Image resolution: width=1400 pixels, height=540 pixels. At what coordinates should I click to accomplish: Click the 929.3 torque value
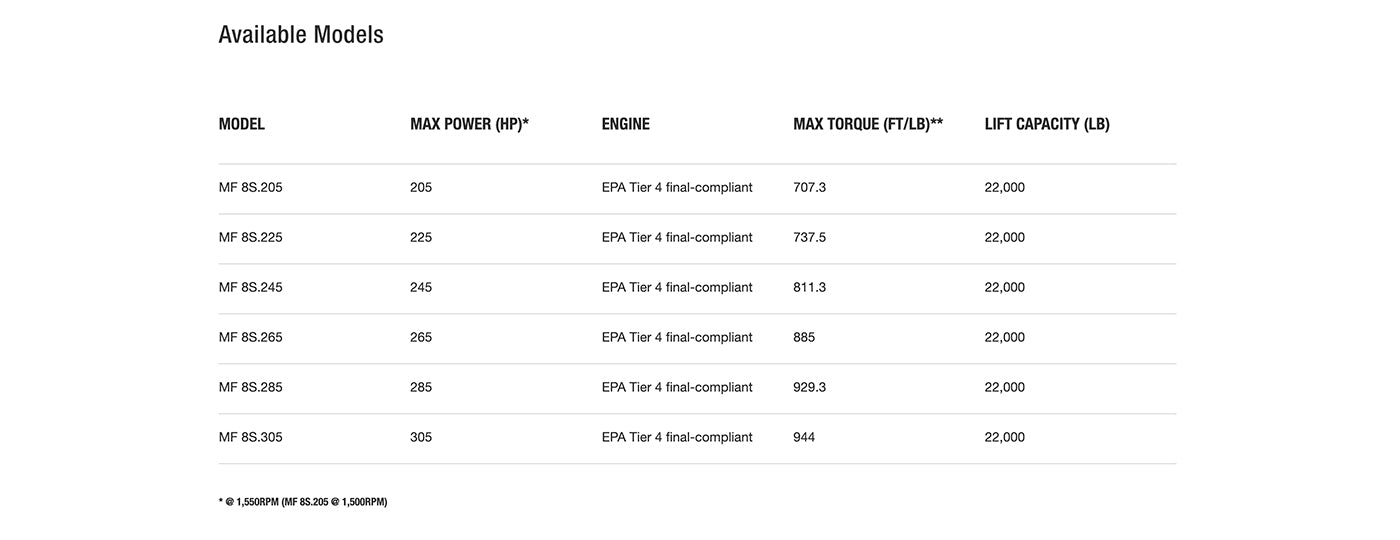pyautogui.click(x=810, y=388)
